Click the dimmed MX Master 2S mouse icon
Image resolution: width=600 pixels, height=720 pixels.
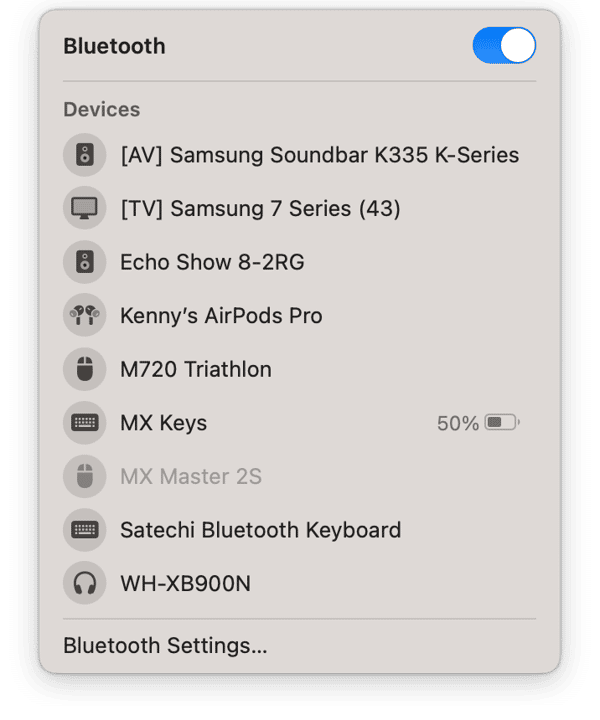[x=84, y=476]
